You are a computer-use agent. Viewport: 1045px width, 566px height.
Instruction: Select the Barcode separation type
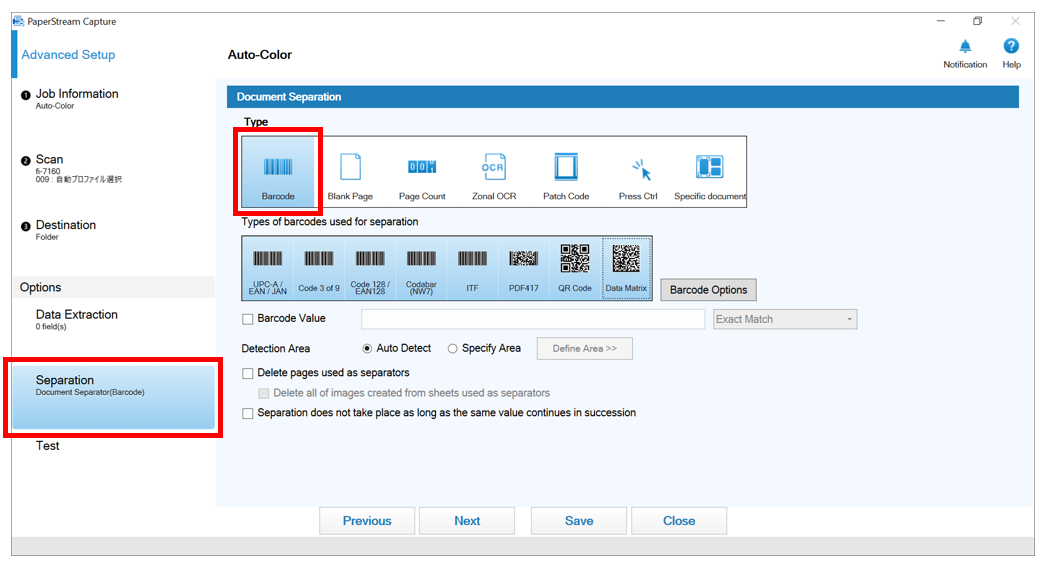click(x=278, y=172)
